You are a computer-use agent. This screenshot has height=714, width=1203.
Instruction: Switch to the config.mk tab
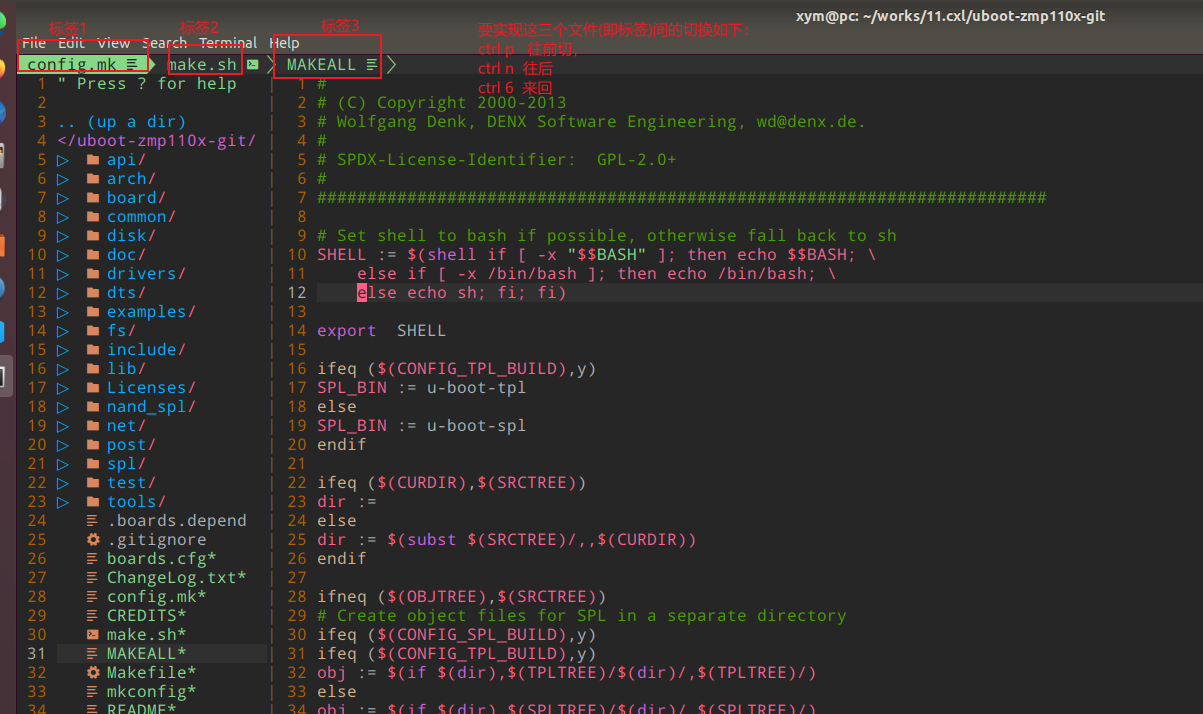[x=84, y=65]
